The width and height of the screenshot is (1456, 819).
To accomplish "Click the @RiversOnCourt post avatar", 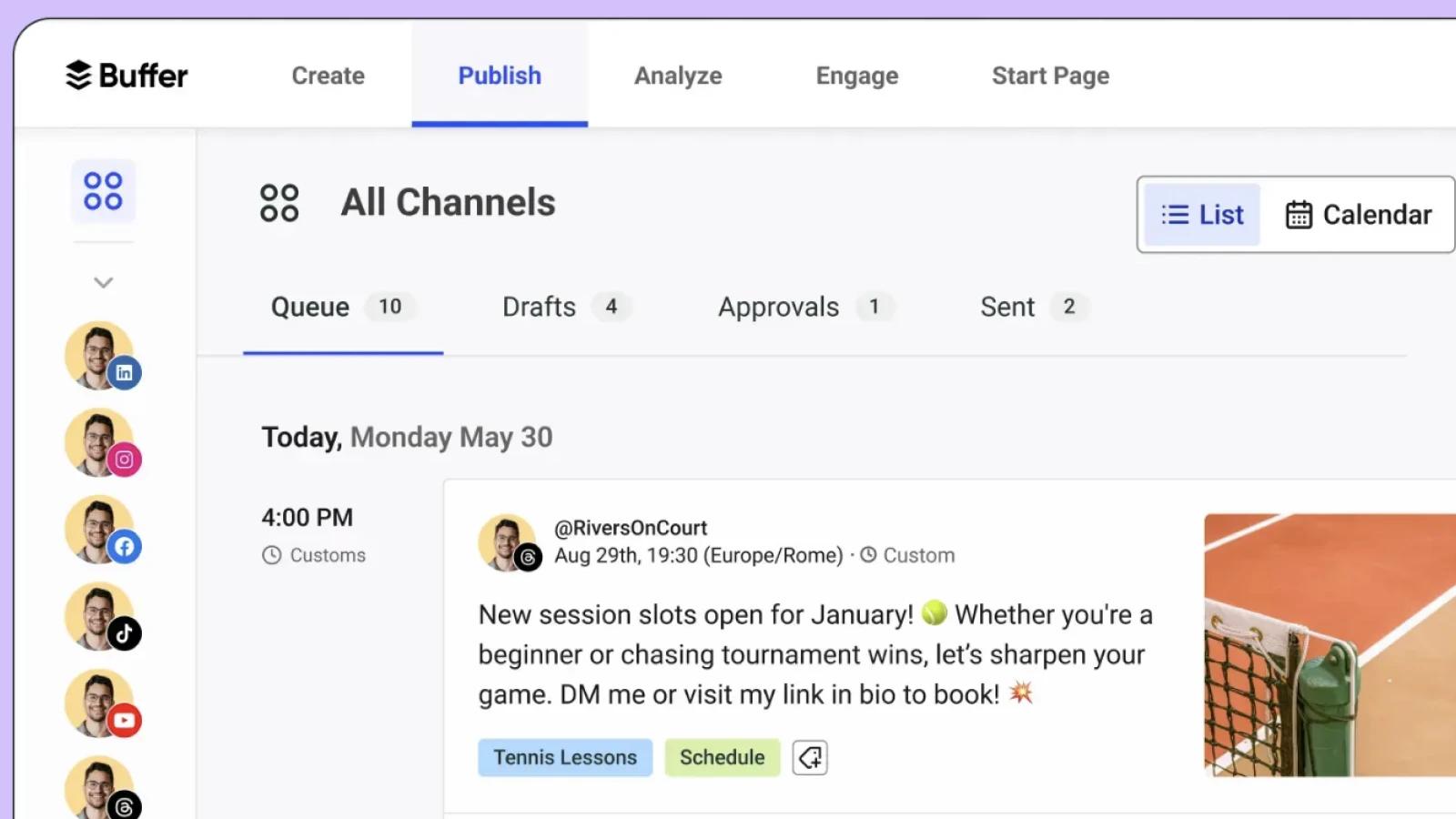I will pyautogui.click(x=509, y=542).
